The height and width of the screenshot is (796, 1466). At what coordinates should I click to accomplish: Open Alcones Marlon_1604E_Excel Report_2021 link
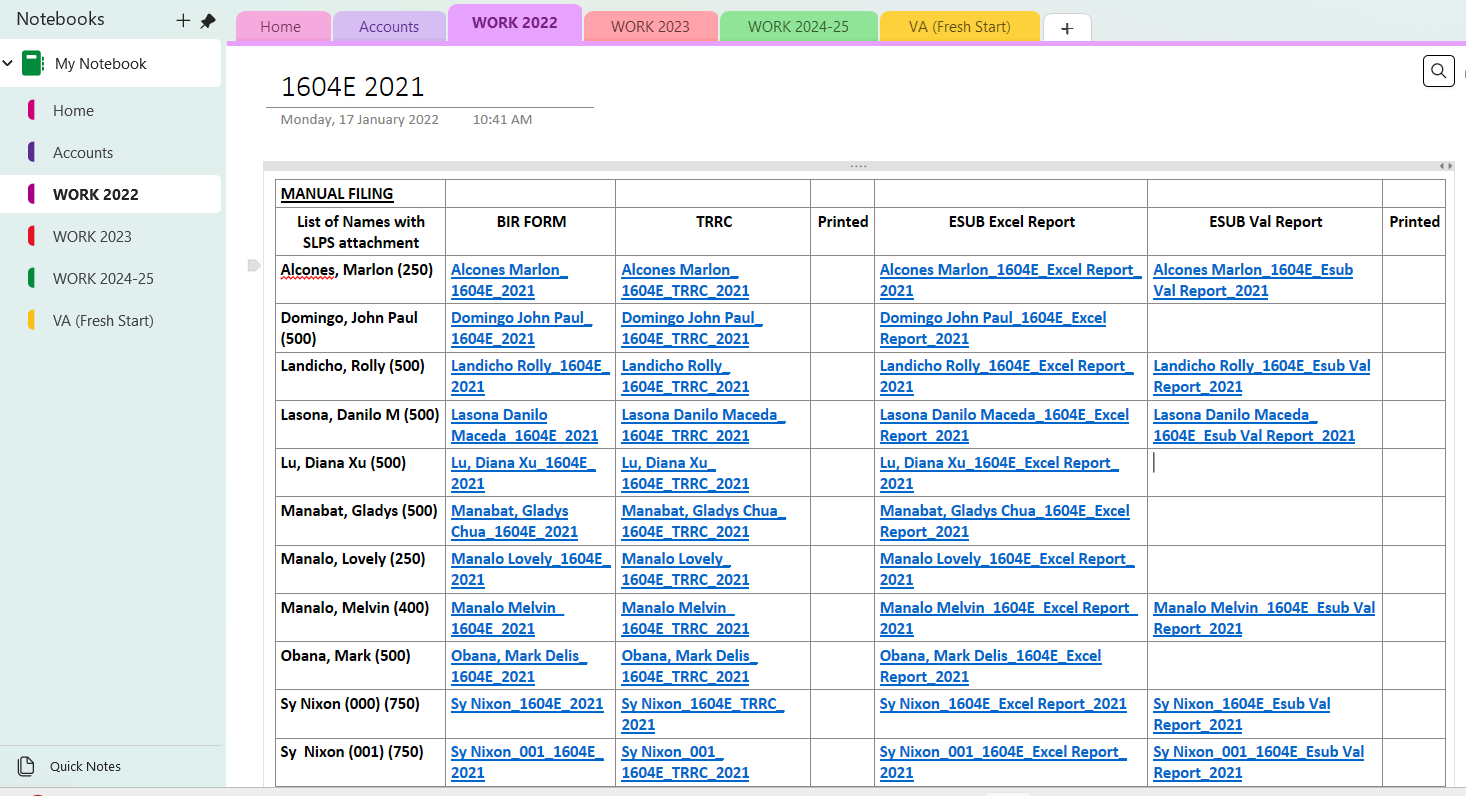point(1010,280)
